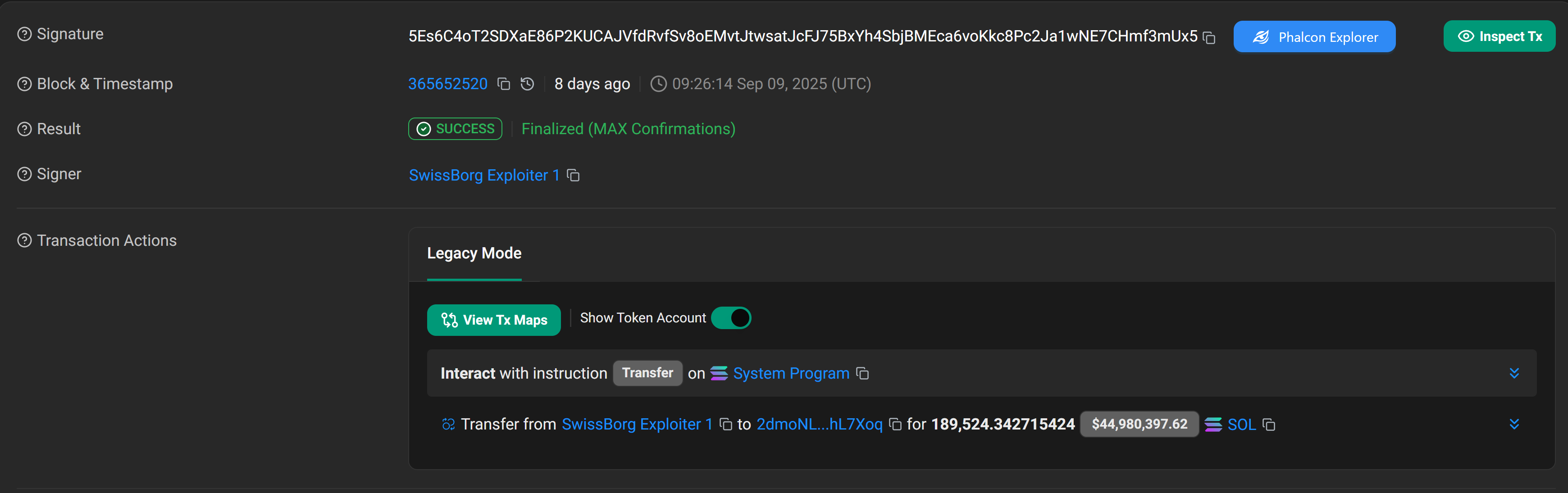This screenshot has height=493, width=1568.
Task: Open the System Program link
Action: pos(791,373)
